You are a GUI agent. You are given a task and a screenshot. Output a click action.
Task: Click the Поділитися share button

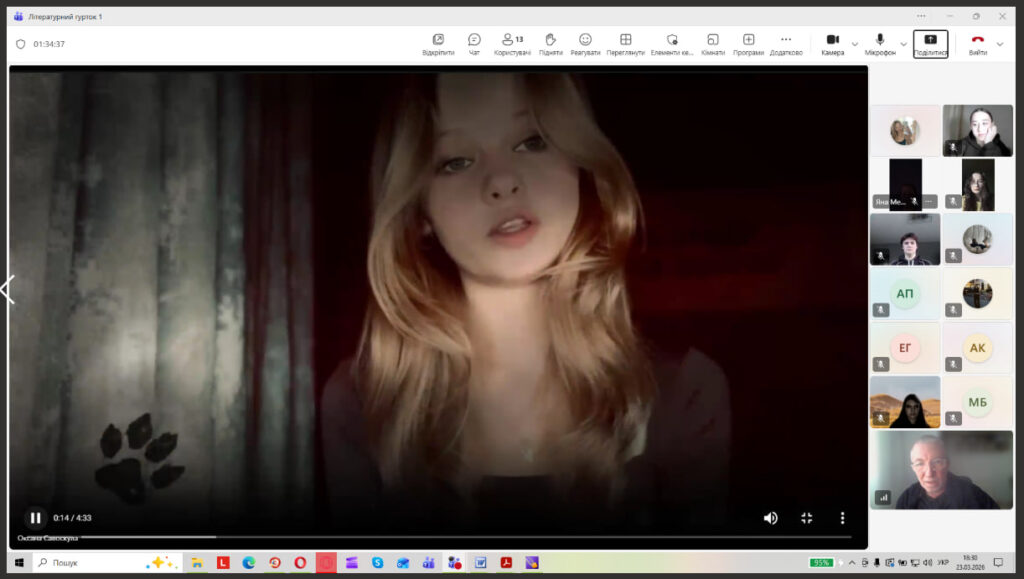(930, 44)
